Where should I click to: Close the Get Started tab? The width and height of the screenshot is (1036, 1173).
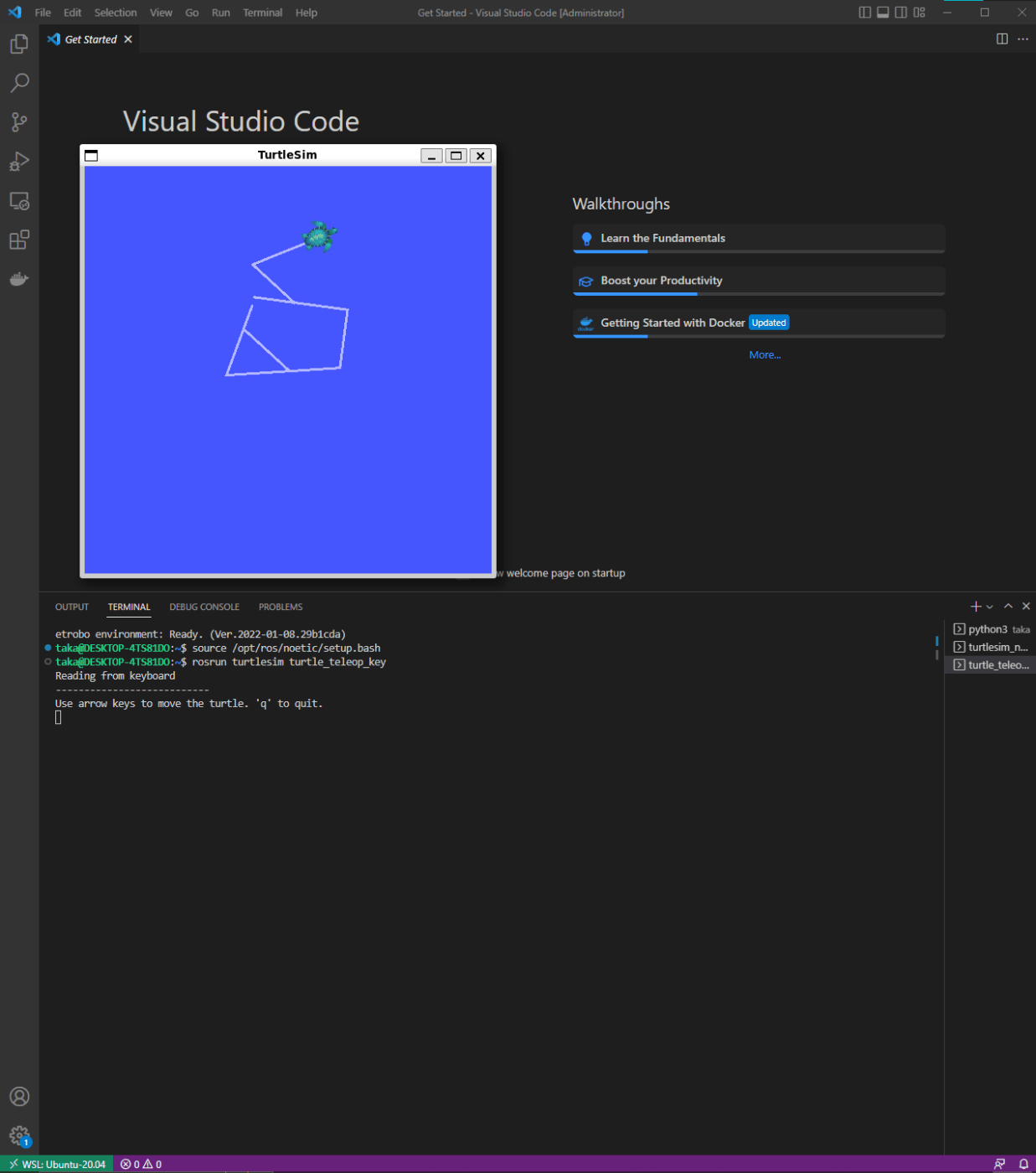click(128, 39)
